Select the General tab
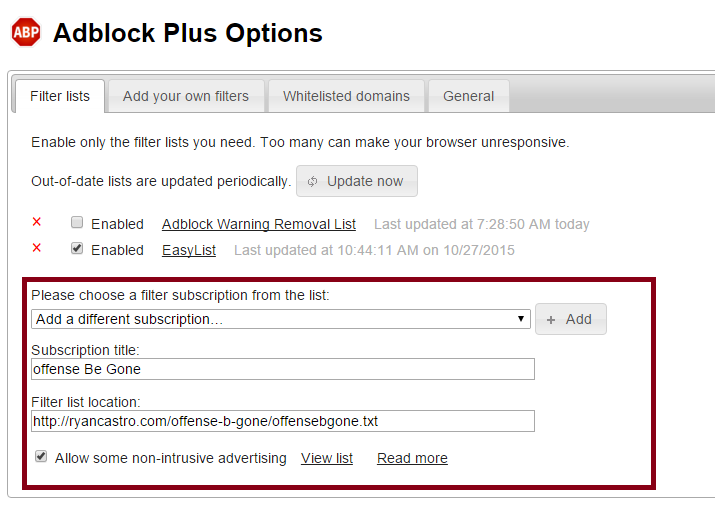The height and width of the screenshot is (508, 715). tap(469, 96)
